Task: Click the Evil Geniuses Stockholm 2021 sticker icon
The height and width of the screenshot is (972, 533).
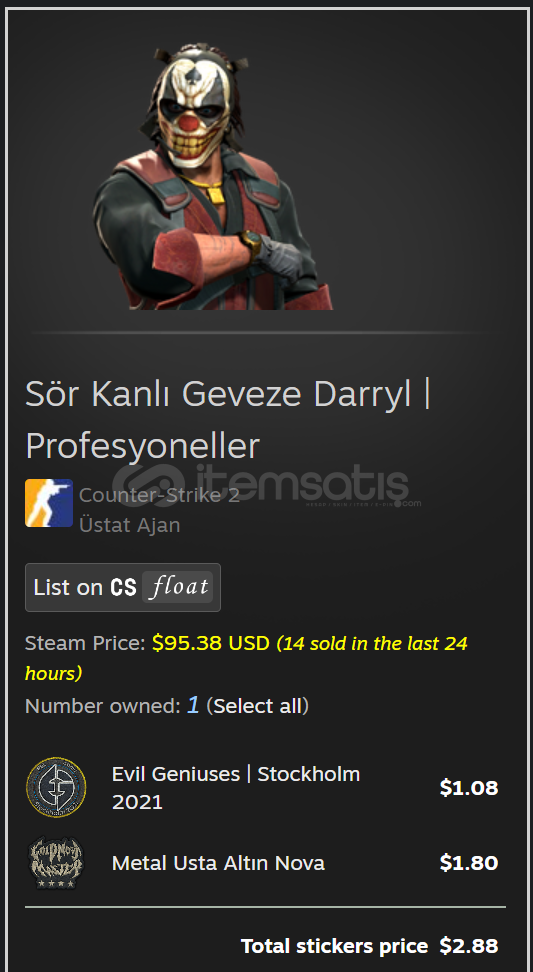Action: pos(56,787)
